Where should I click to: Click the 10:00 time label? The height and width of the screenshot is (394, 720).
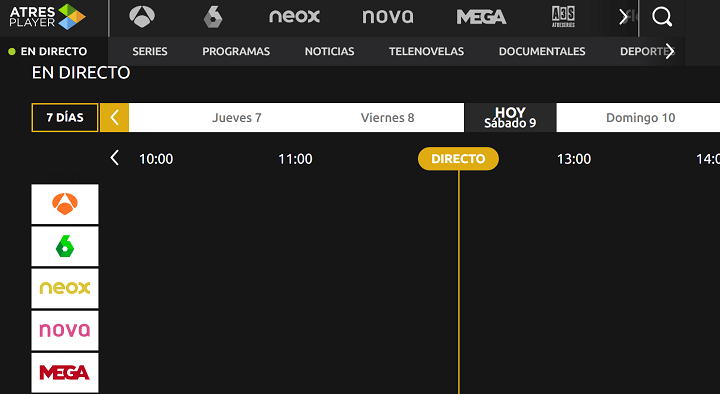point(156,159)
